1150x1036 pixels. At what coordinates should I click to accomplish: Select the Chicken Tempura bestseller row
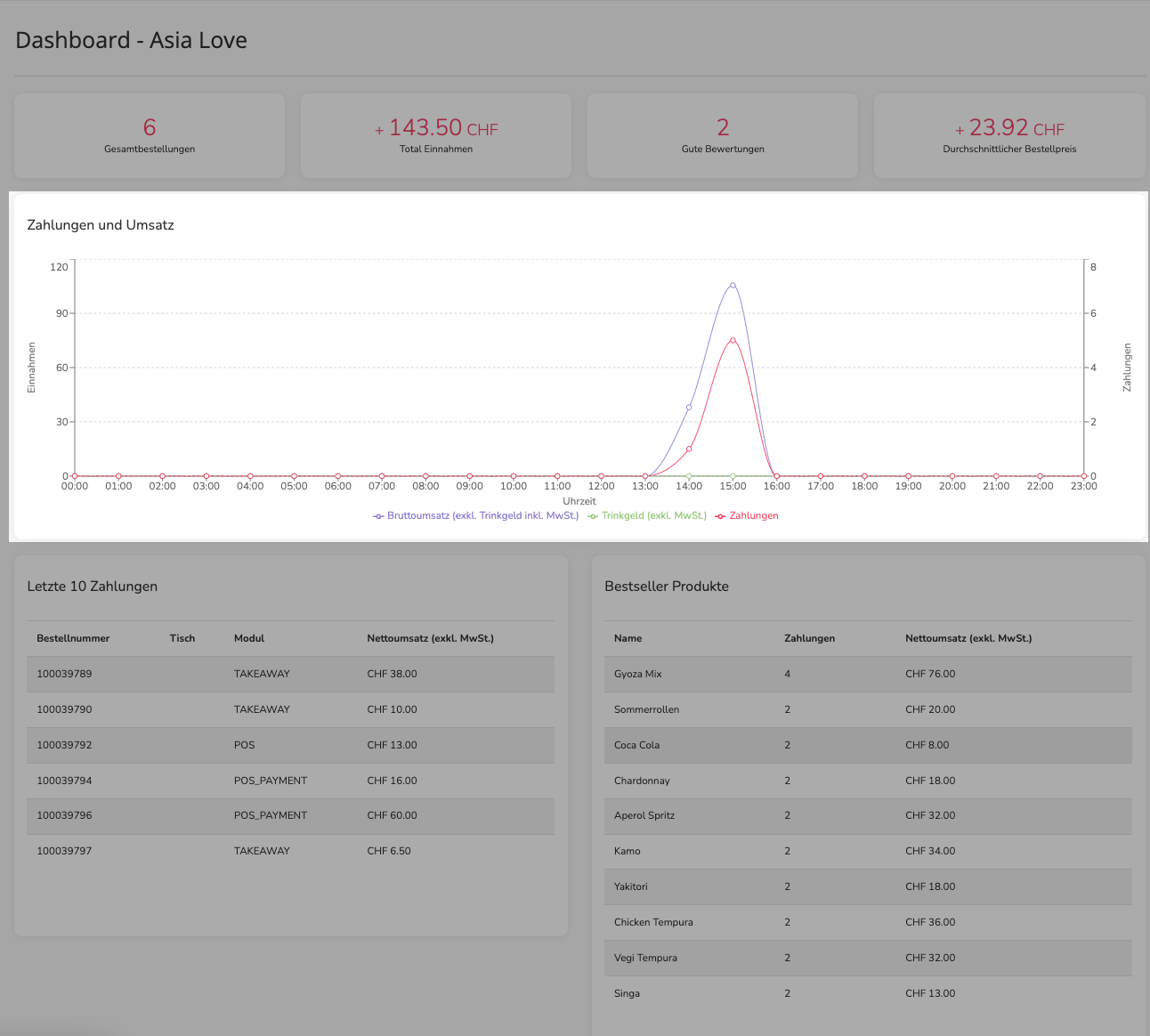(x=868, y=922)
